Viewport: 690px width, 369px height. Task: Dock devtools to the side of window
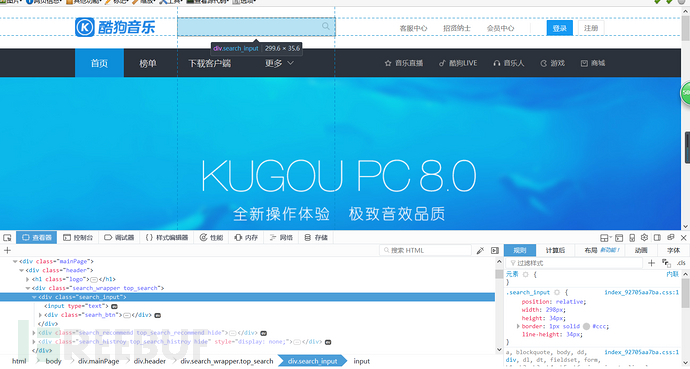pyautogui.click(x=657, y=237)
